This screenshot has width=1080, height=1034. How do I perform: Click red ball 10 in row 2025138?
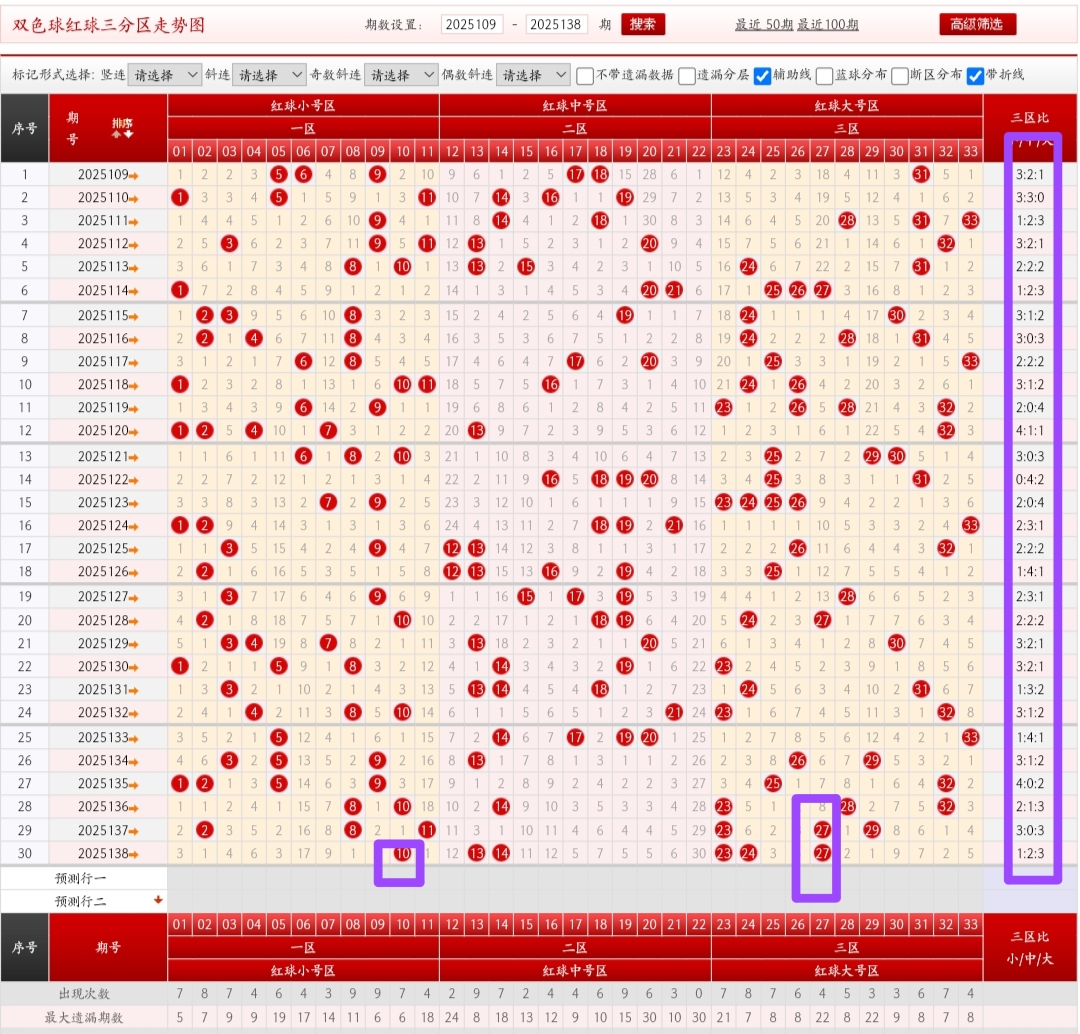click(402, 853)
